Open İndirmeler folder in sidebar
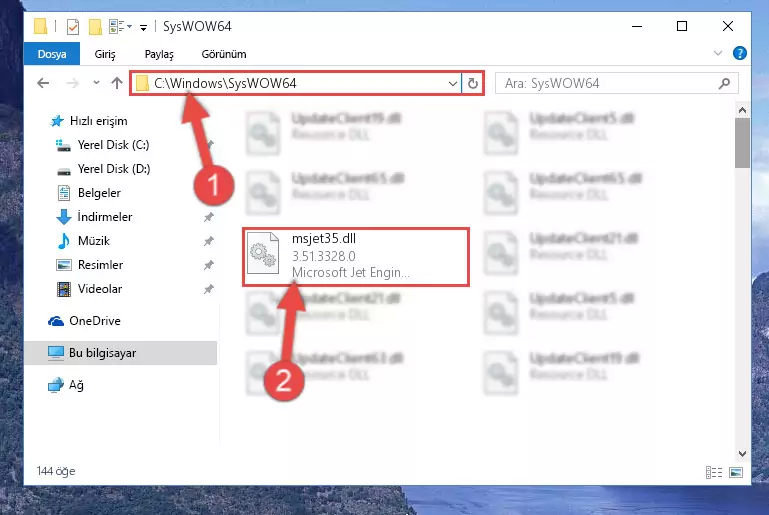The height and width of the screenshot is (515, 769). click(x=105, y=217)
